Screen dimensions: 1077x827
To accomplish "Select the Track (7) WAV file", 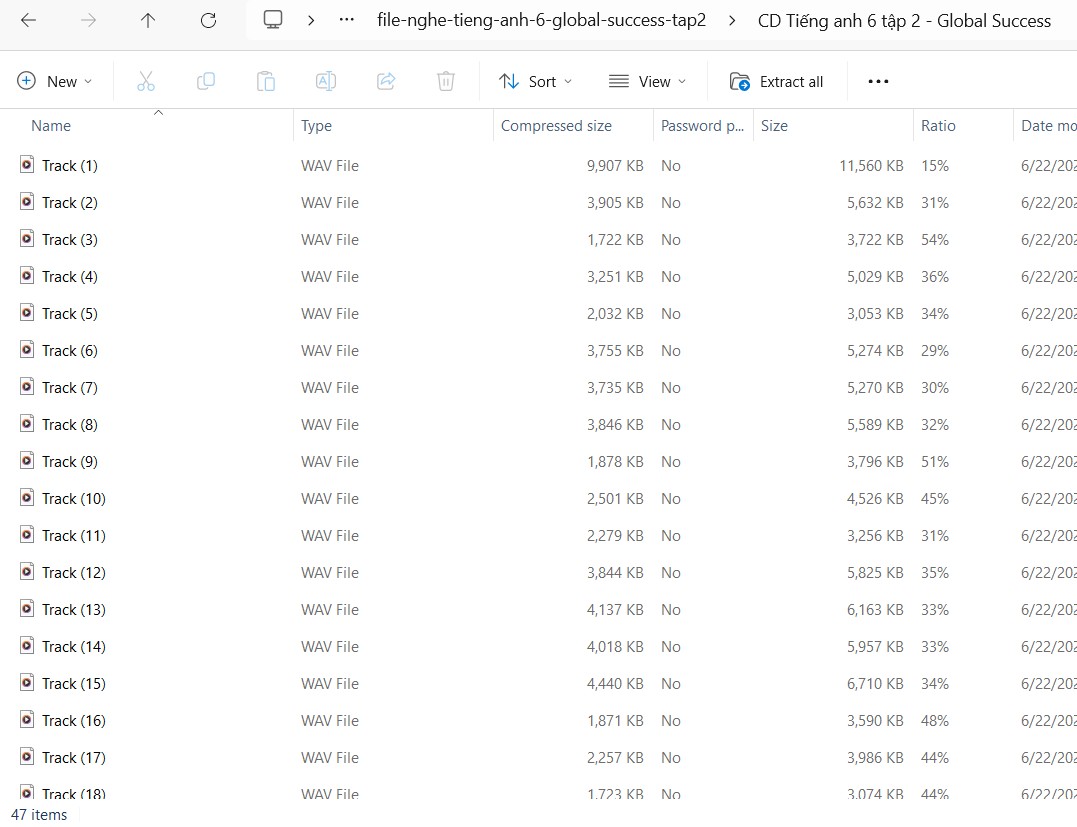I will 69,388.
